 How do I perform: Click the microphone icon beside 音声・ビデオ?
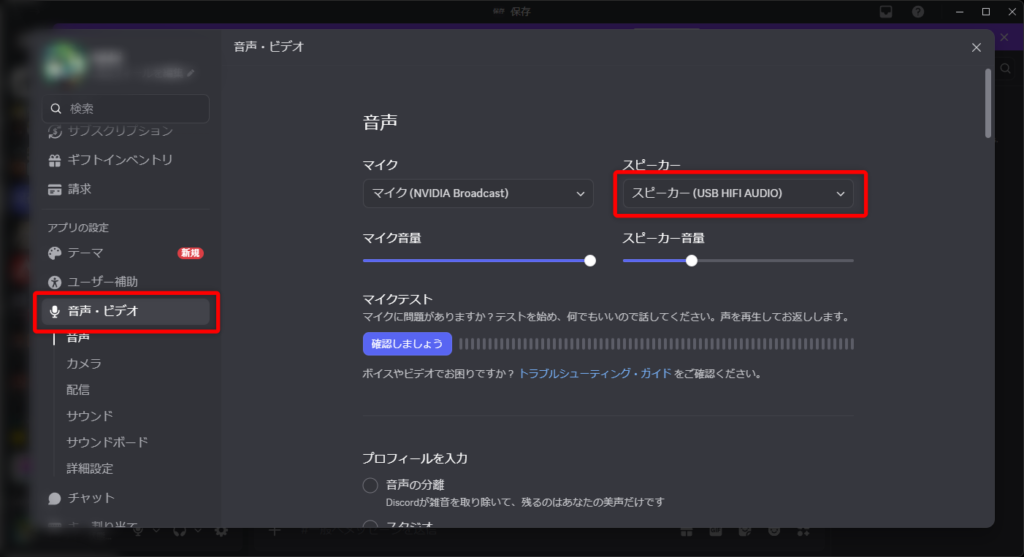[55, 311]
